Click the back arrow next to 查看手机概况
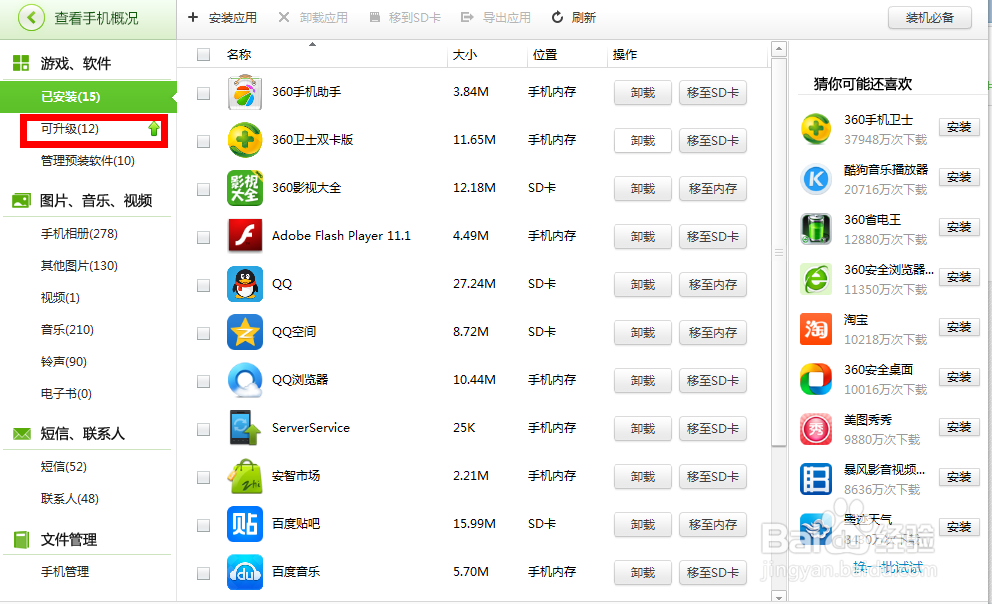The width and height of the screenshot is (992, 604). point(31,18)
